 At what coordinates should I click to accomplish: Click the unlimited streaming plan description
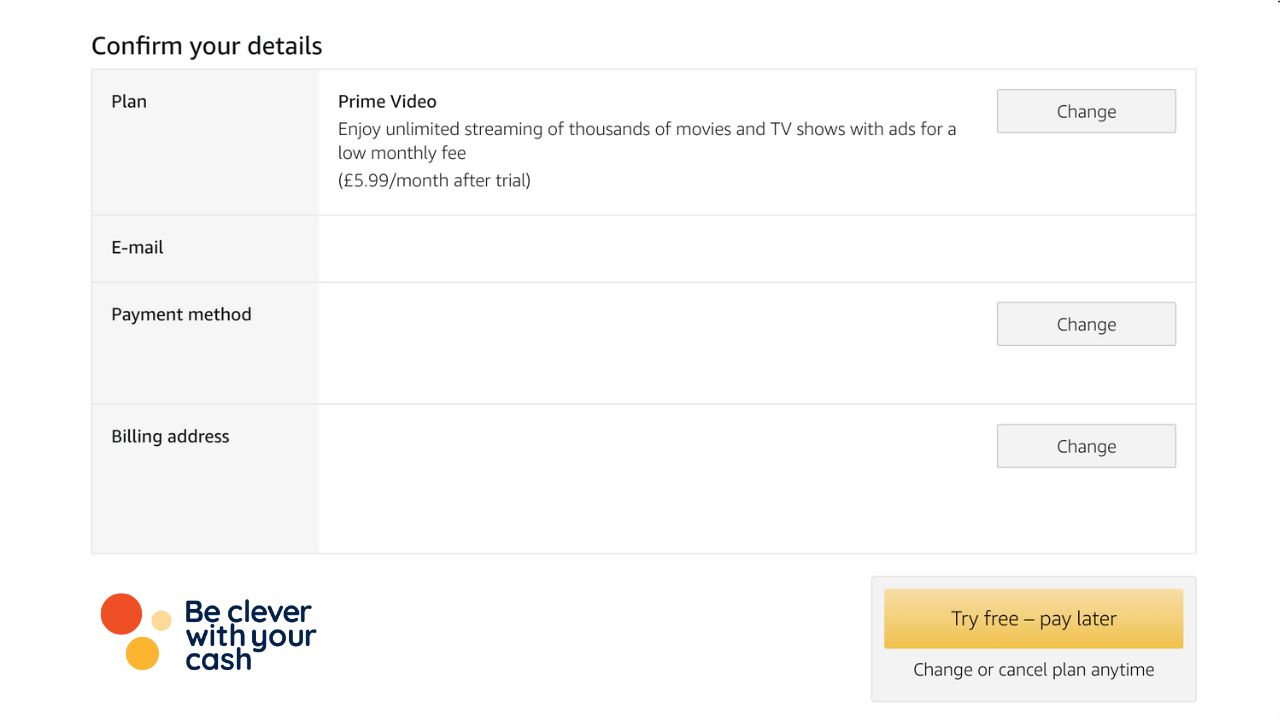coord(646,141)
